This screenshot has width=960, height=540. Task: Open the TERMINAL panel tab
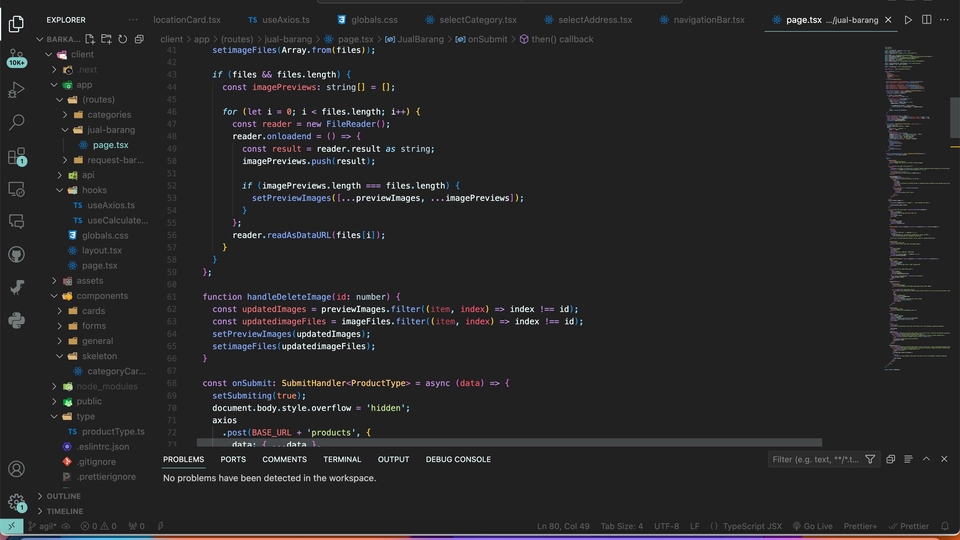click(x=342, y=459)
